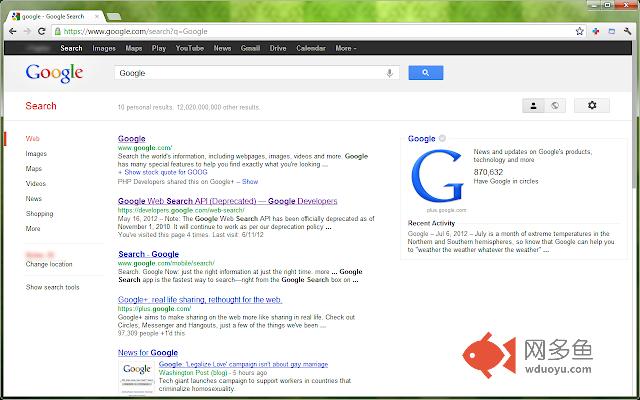
Task: Click the colorful extension icon in toolbar
Action: click(x=596, y=31)
